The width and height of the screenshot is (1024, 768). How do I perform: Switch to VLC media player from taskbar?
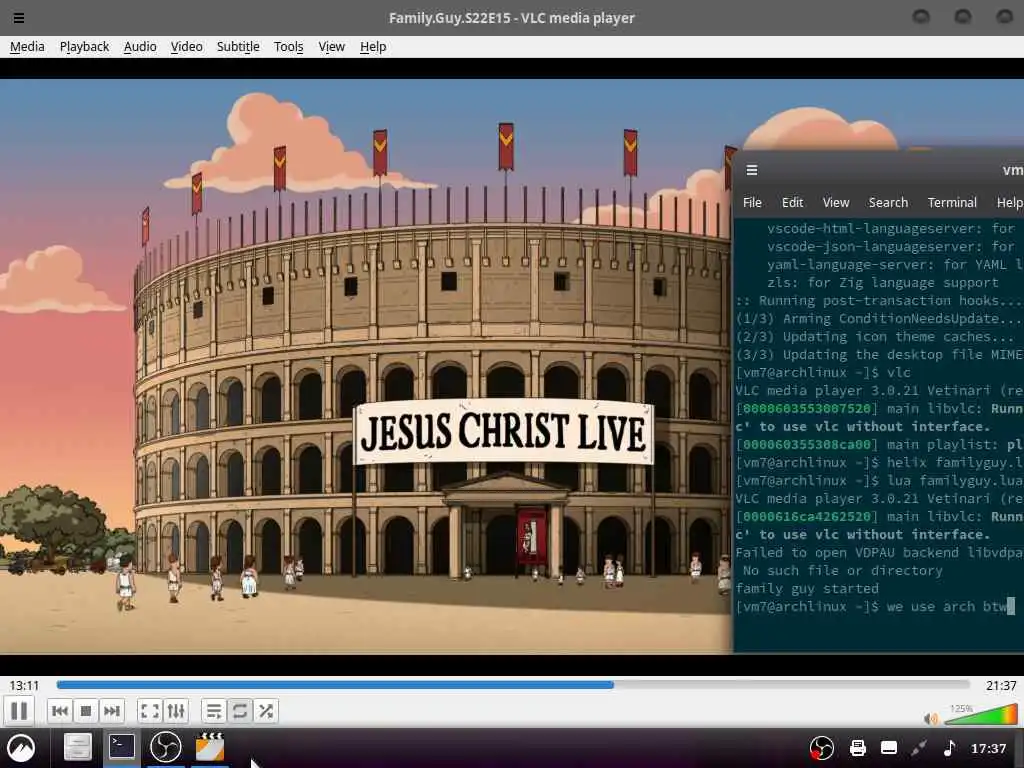pyautogui.click(x=210, y=746)
